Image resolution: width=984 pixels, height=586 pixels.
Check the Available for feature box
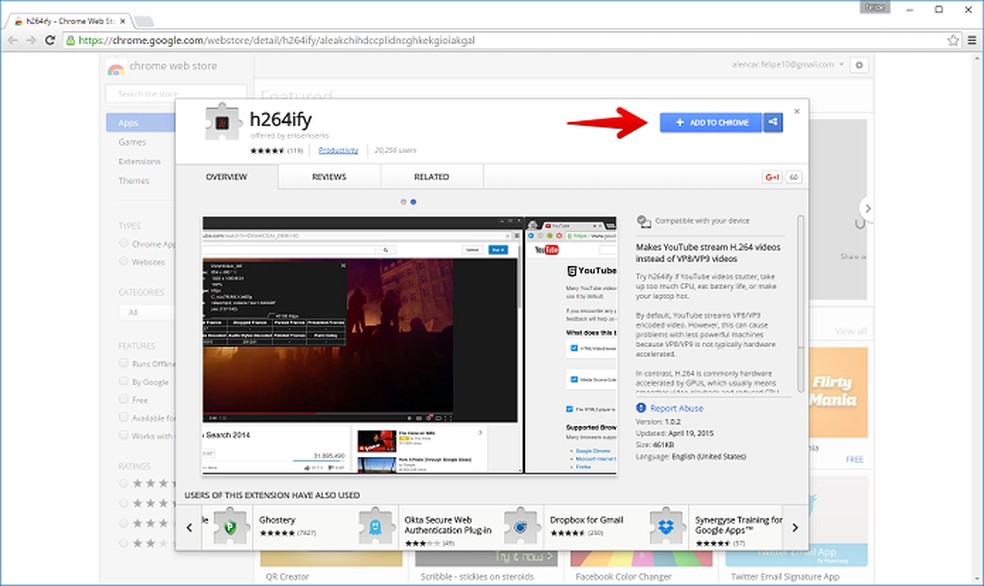(x=124, y=417)
